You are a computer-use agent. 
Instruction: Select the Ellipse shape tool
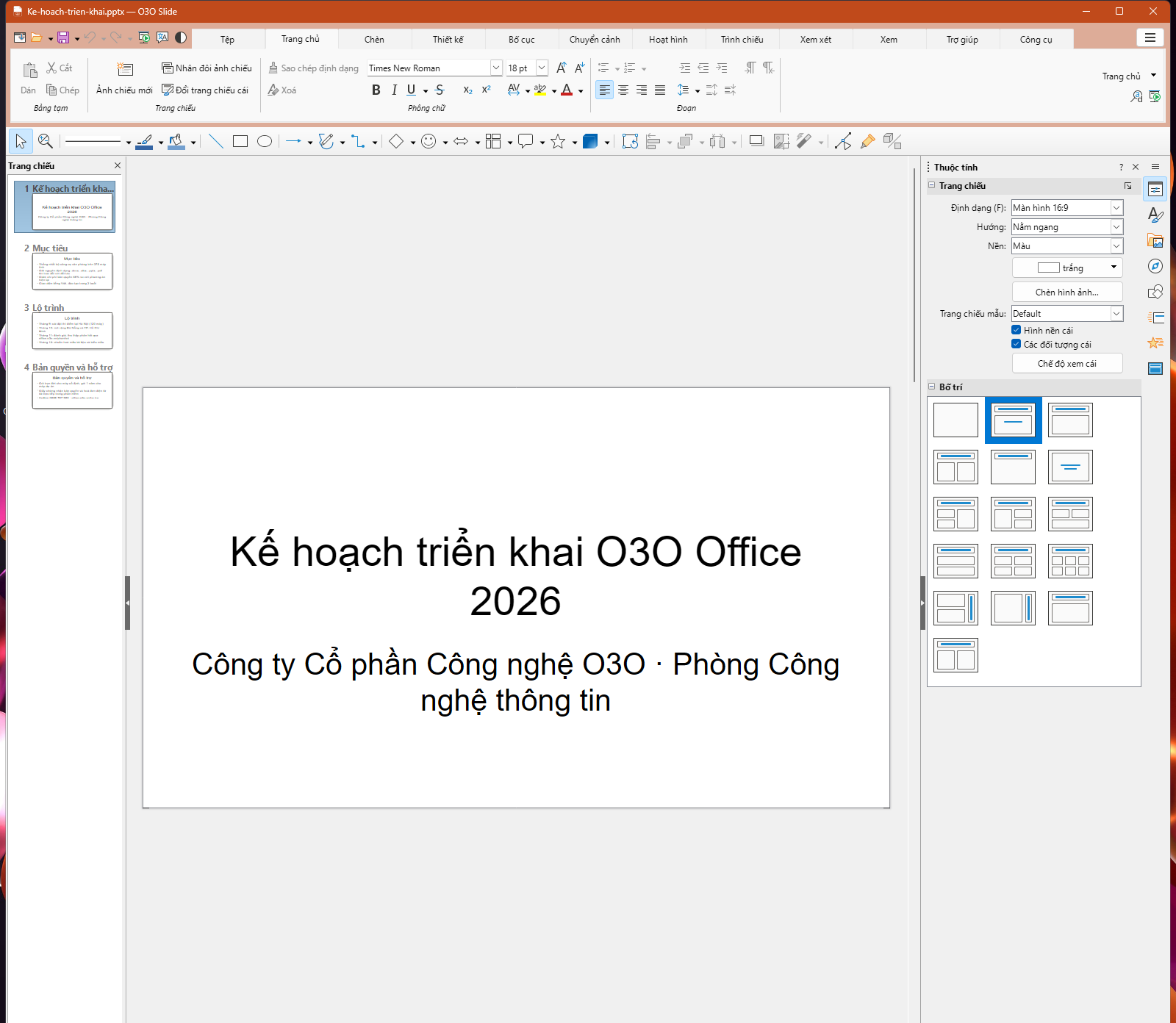tap(265, 141)
